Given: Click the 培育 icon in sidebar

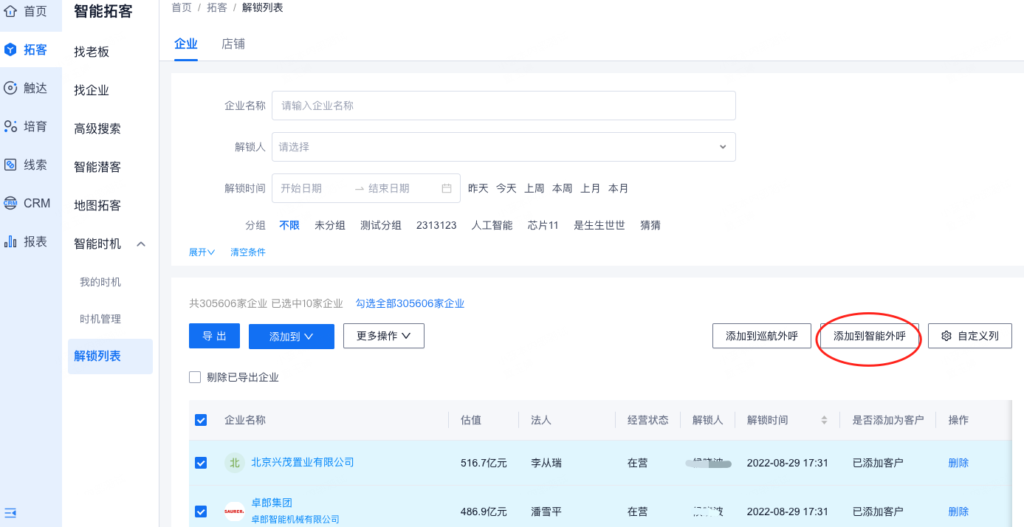Looking at the screenshot, I should click(10, 126).
